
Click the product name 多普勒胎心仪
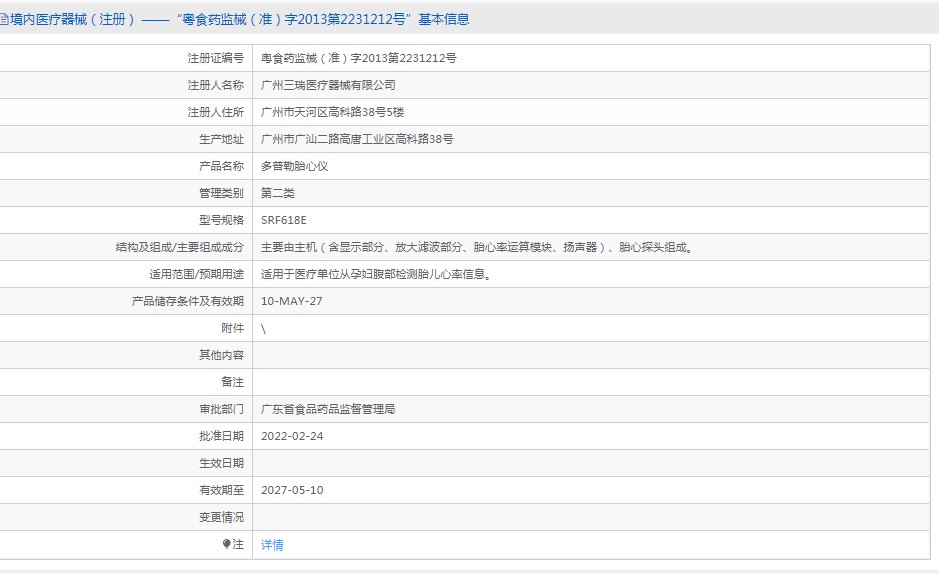coord(295,166)
